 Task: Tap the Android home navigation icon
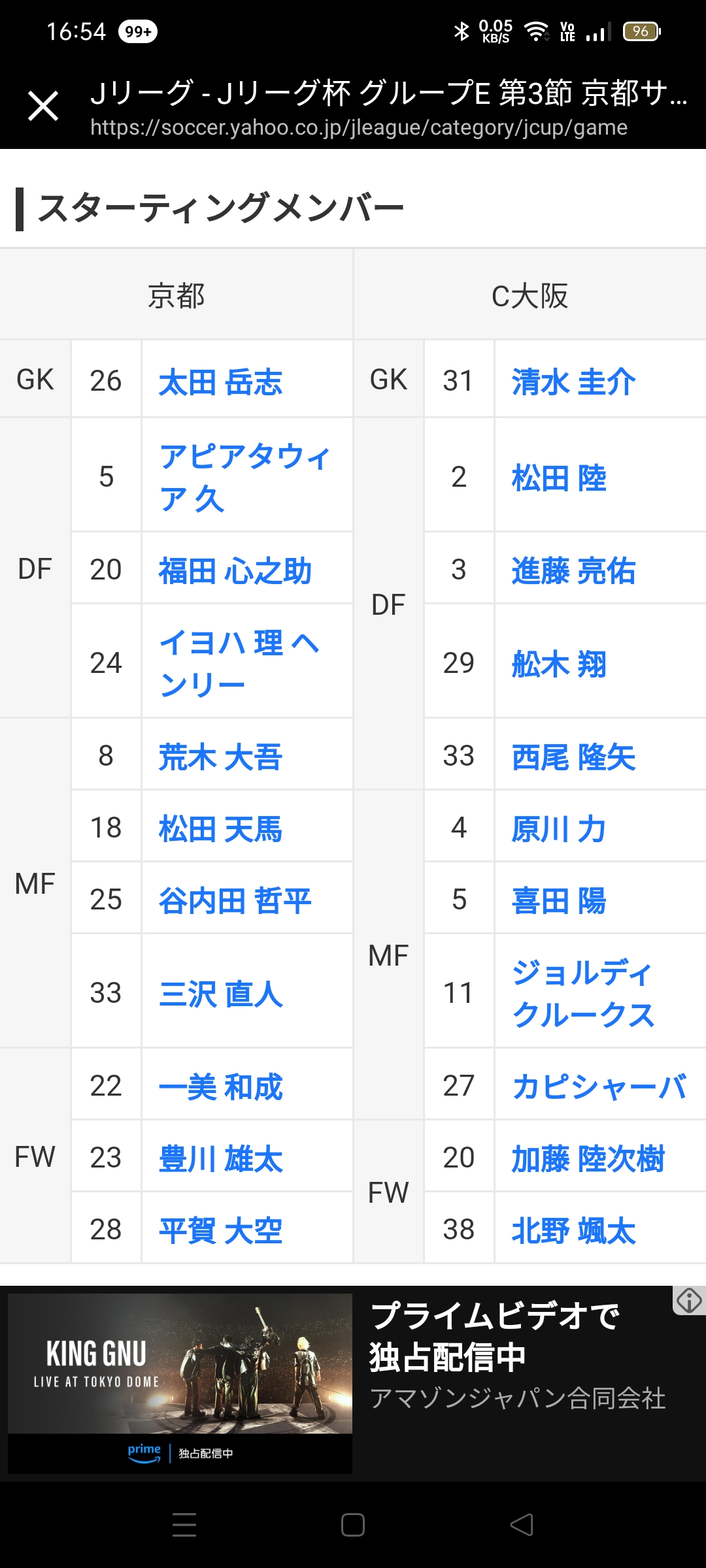(353, 1525)
